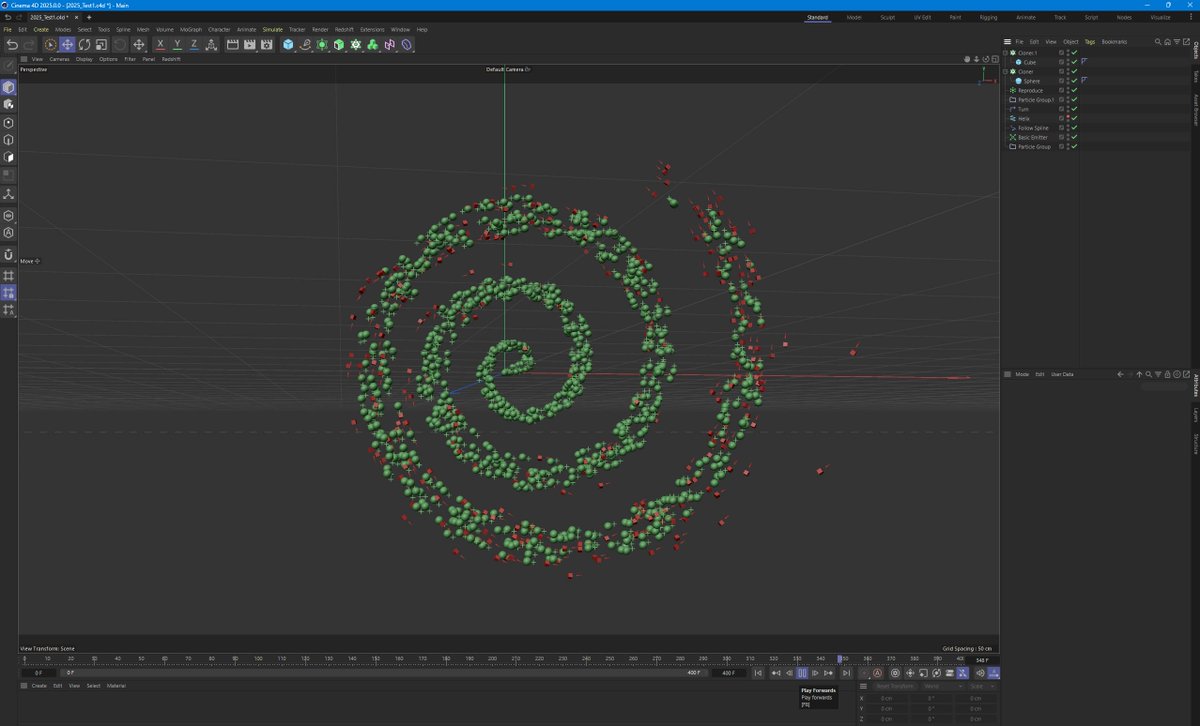
Task: Click the Undo arrow icon
Action: [x=12, y=45]
